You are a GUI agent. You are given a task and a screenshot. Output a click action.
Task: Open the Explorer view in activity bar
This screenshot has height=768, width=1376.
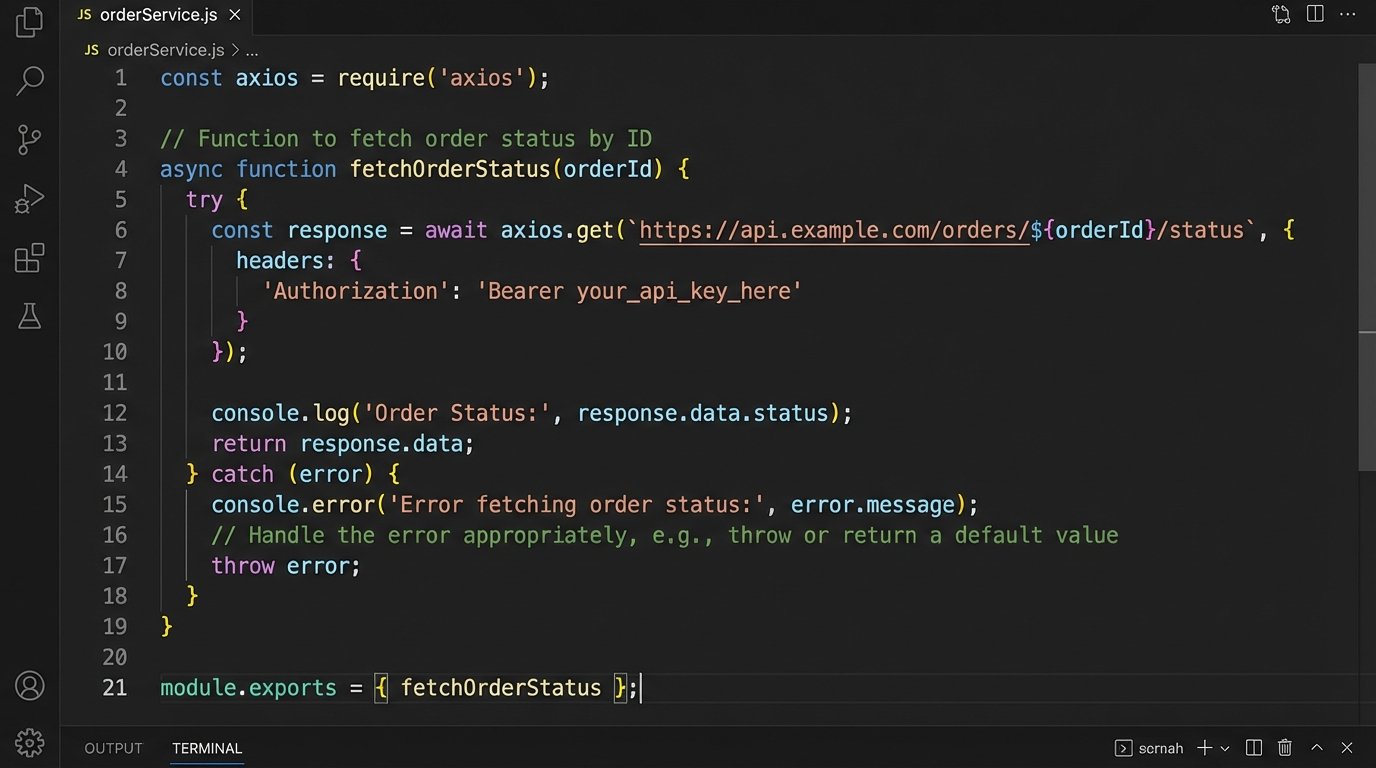point(30,22)
